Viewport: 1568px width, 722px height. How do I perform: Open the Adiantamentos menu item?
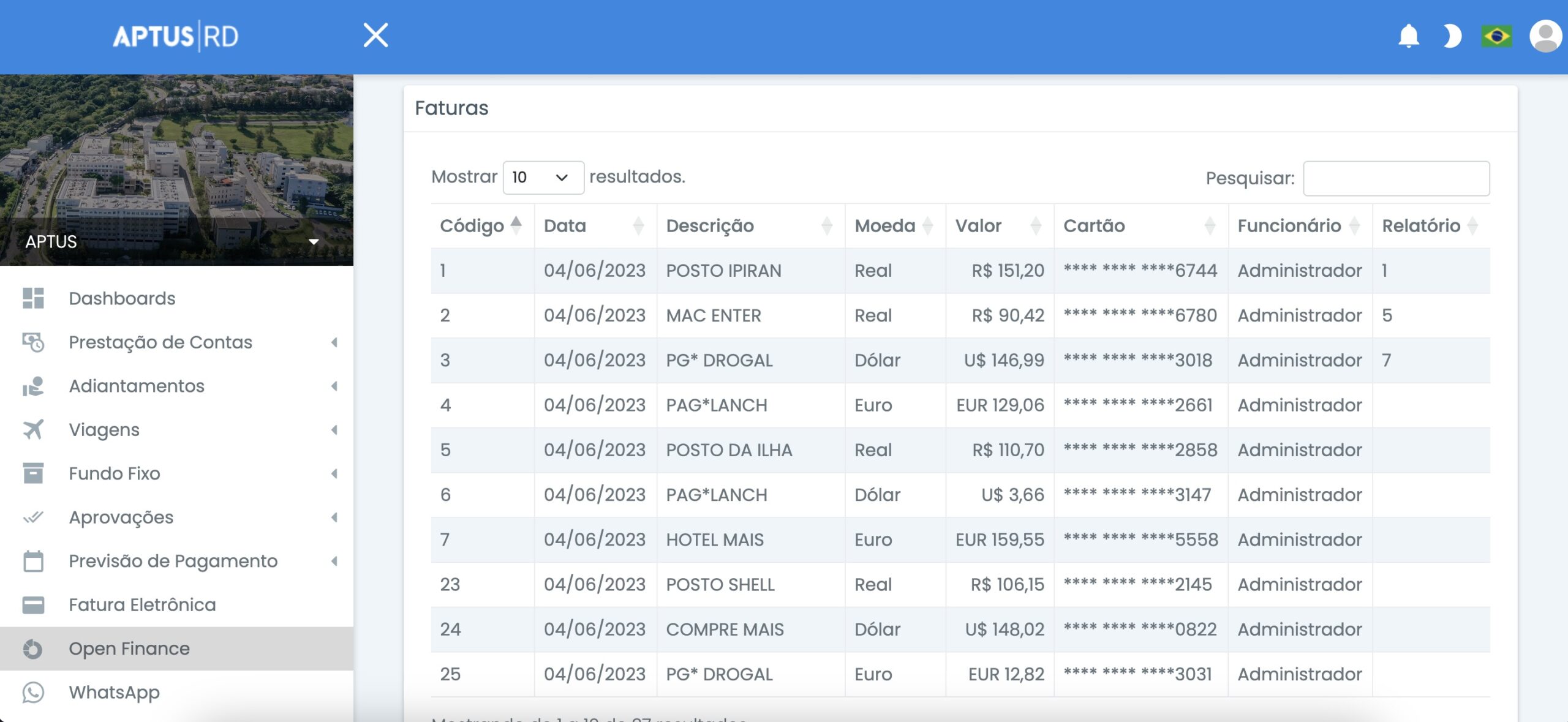(x=137, y=386)
